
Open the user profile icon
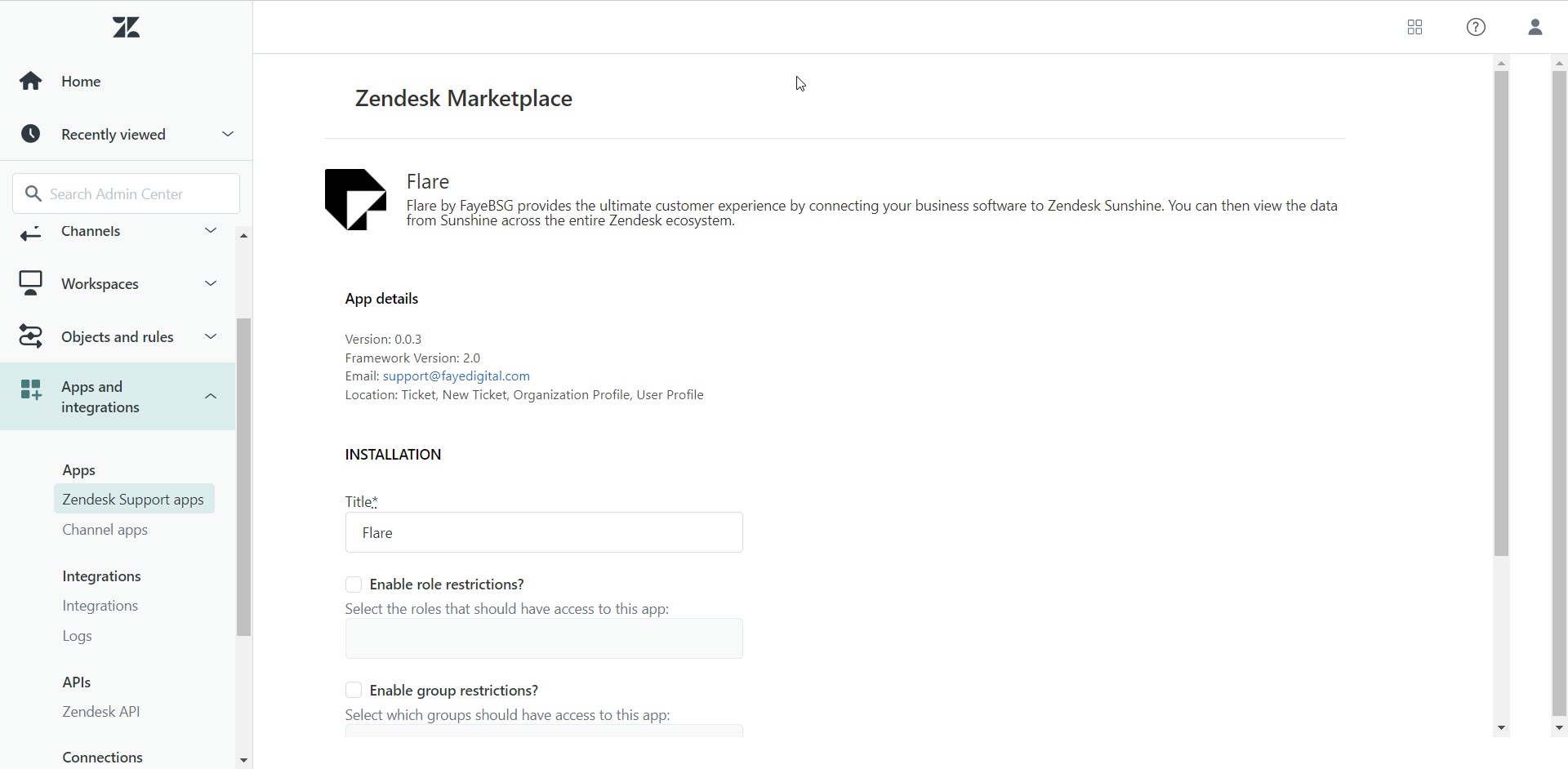(1535, 28)
